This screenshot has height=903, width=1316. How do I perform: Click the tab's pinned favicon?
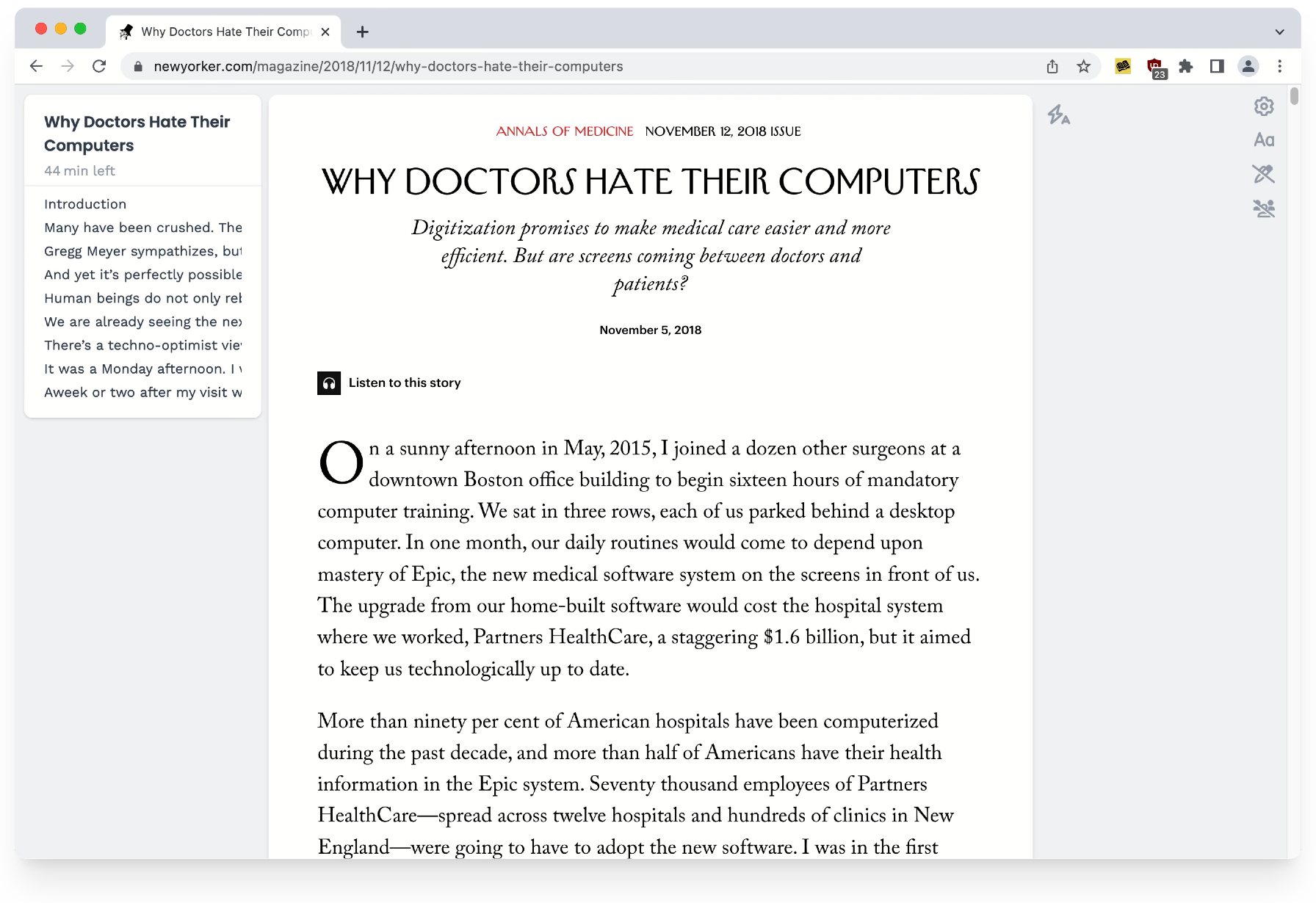pos(126,32)
